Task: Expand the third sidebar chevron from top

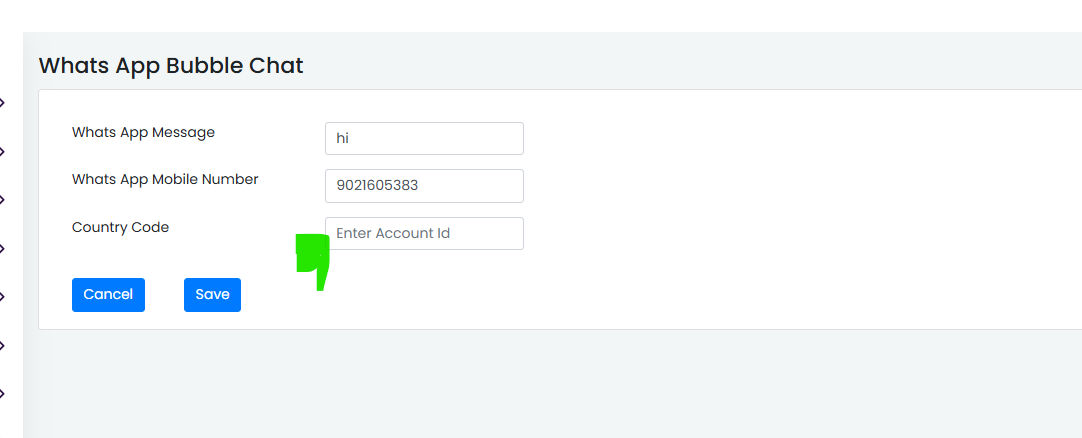Action: pyautogui.click(x=2, y=200)
